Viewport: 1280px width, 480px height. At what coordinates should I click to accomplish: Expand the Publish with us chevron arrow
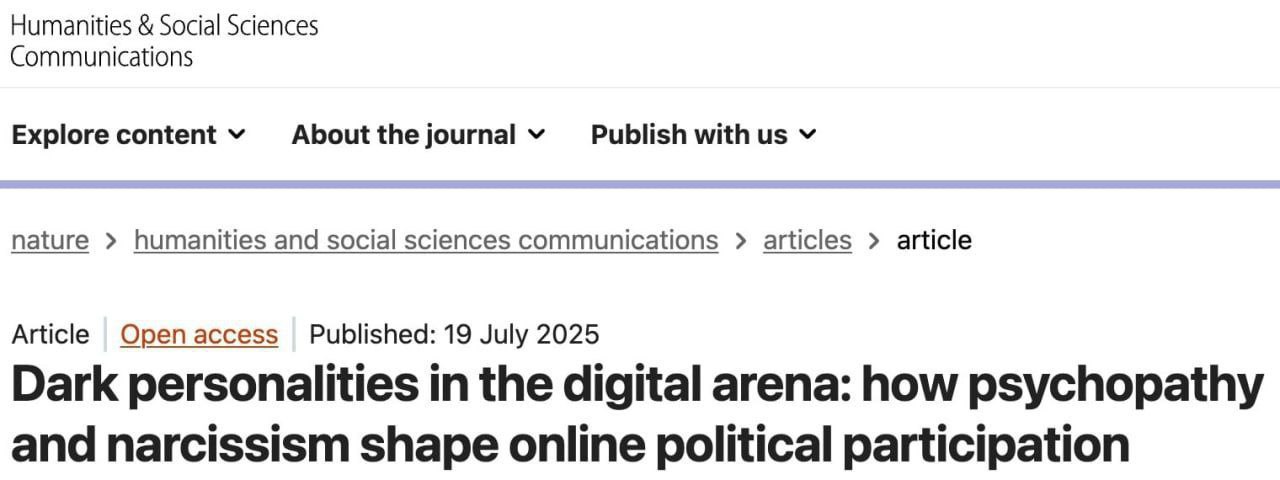tap(808, 134)
